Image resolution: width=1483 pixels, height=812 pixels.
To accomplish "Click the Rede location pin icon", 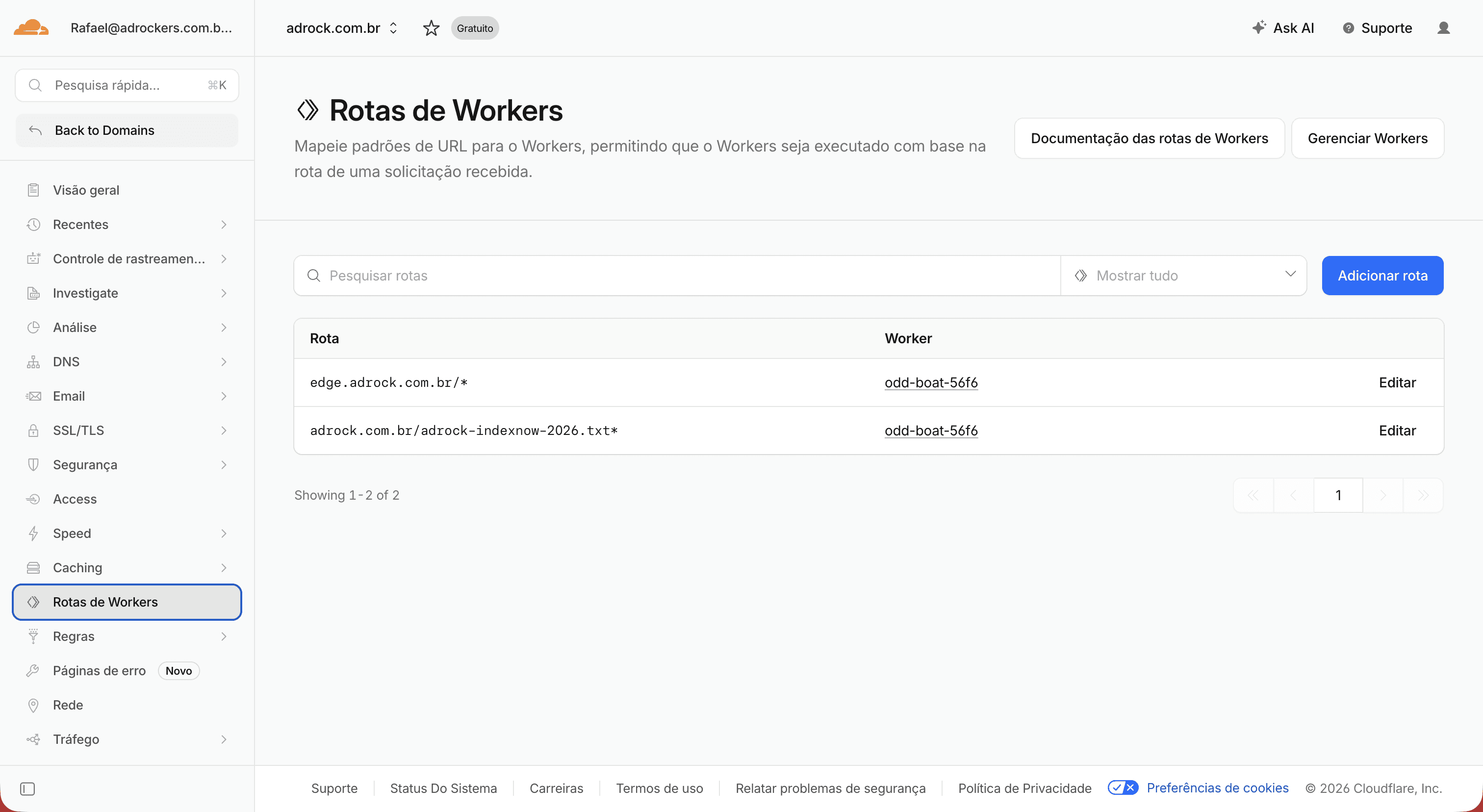I will [33, 705].
